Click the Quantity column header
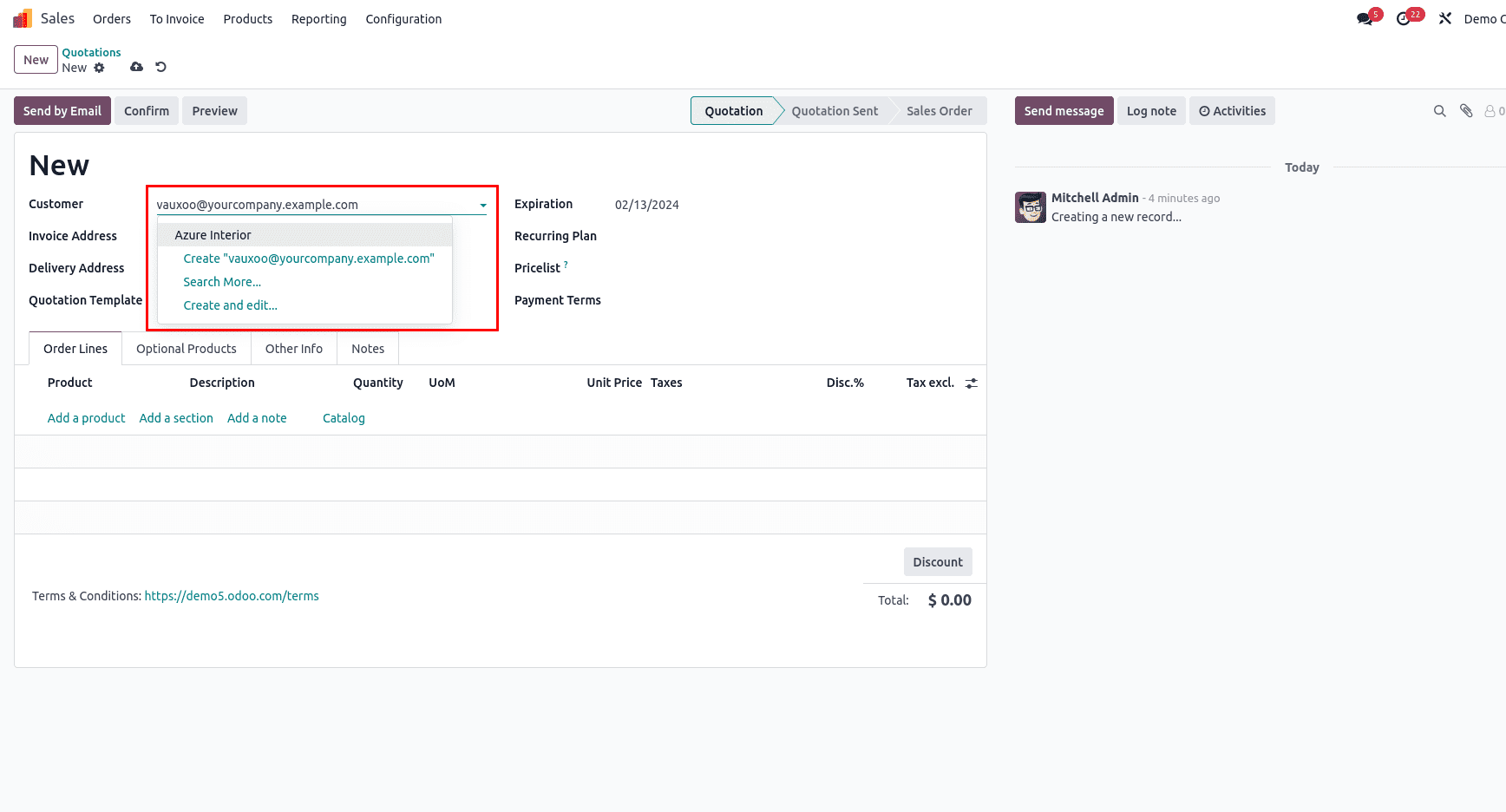Screen dimensions: 1506x812 pos(378,383)
